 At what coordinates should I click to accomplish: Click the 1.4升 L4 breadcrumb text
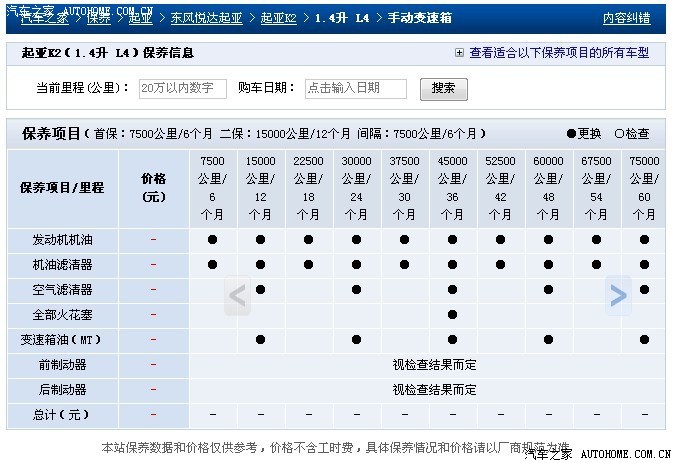click(x=342, y=18)
